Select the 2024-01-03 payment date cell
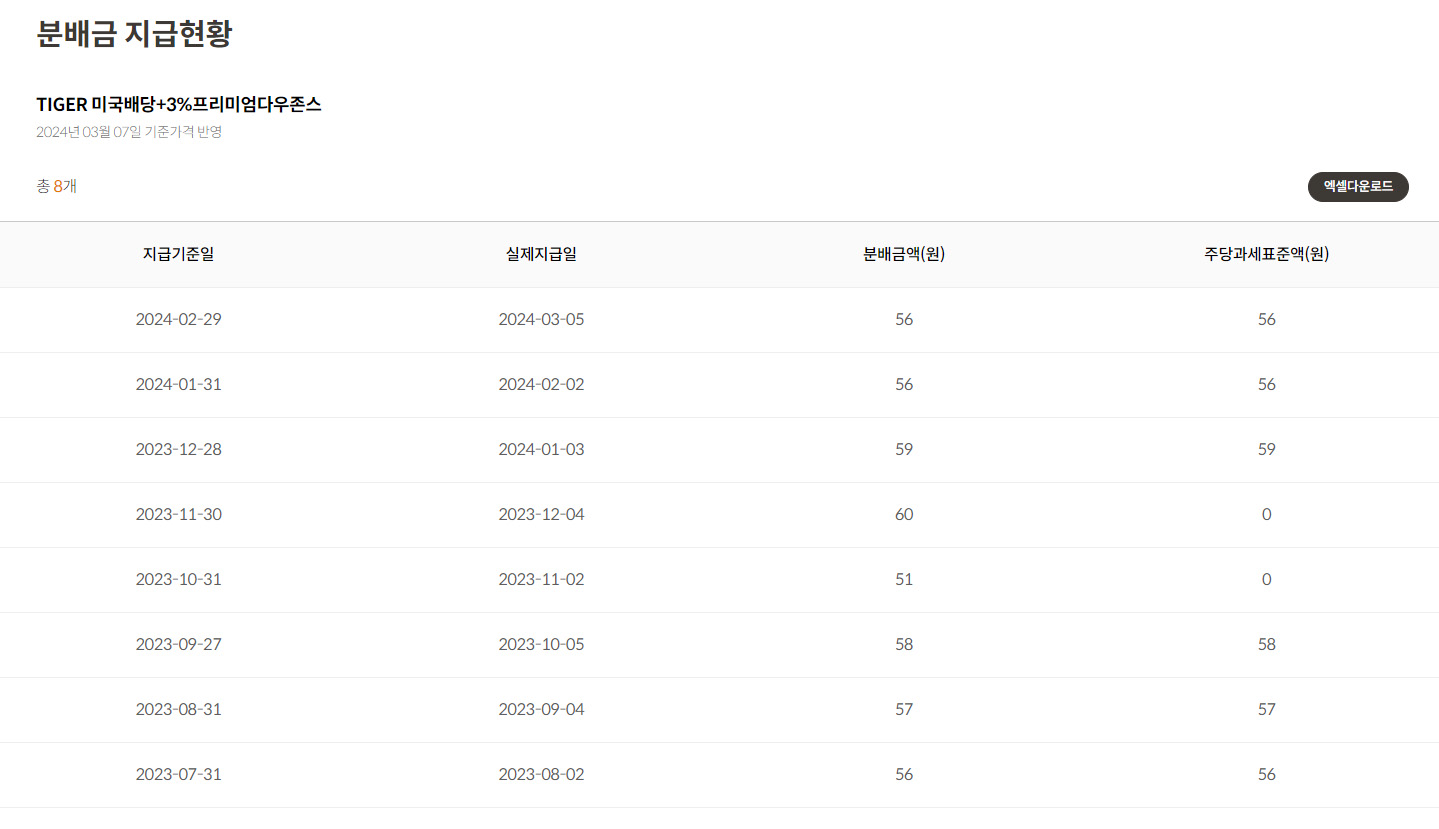Screen dimensions: 1439x829 [541, 450]
